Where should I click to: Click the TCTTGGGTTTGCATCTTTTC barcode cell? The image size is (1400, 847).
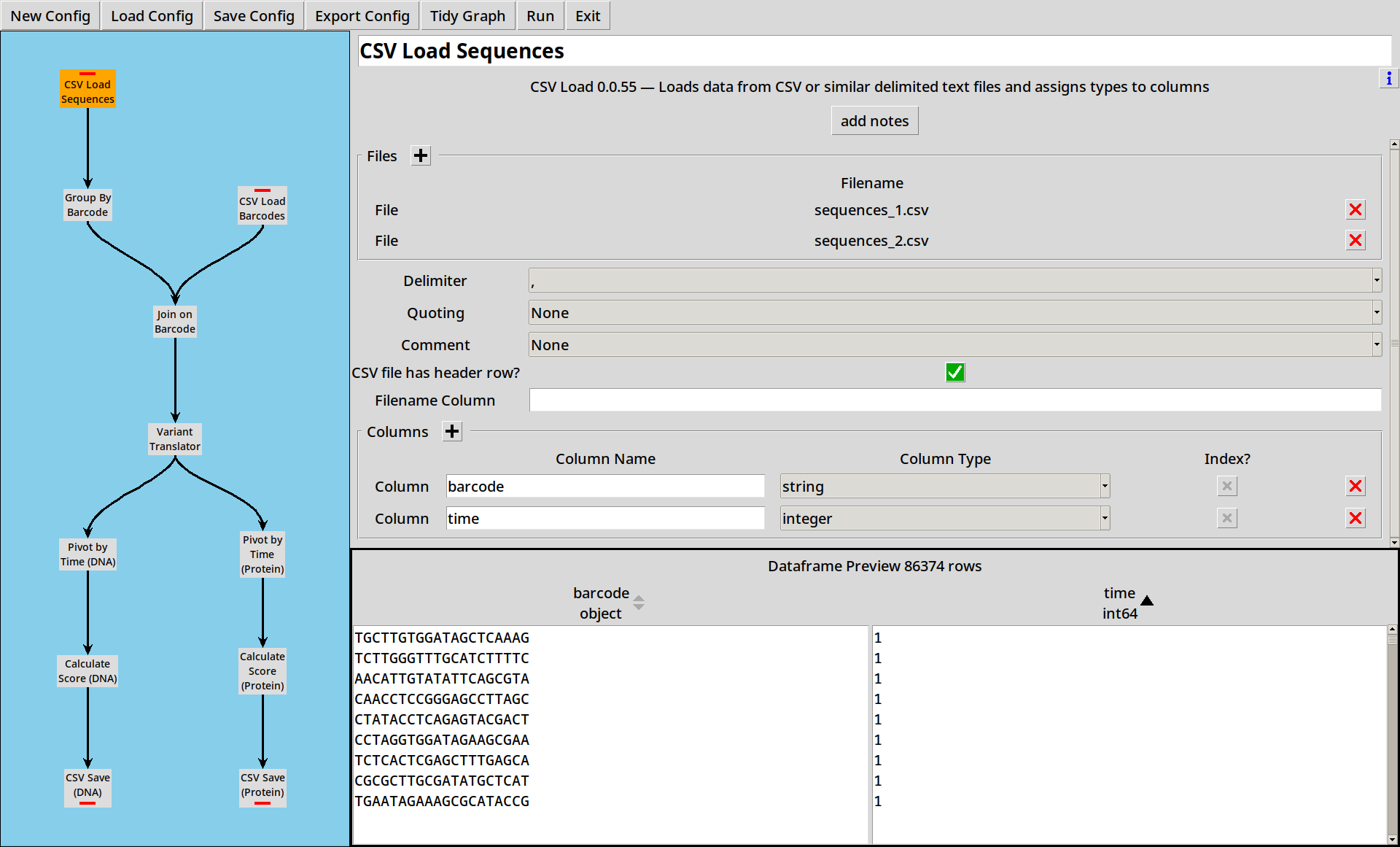(x=442, y=658)
